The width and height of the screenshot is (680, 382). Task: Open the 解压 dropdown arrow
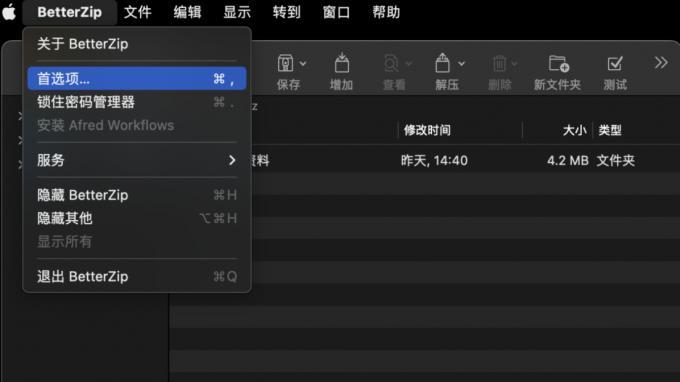(x=461, y=64)
